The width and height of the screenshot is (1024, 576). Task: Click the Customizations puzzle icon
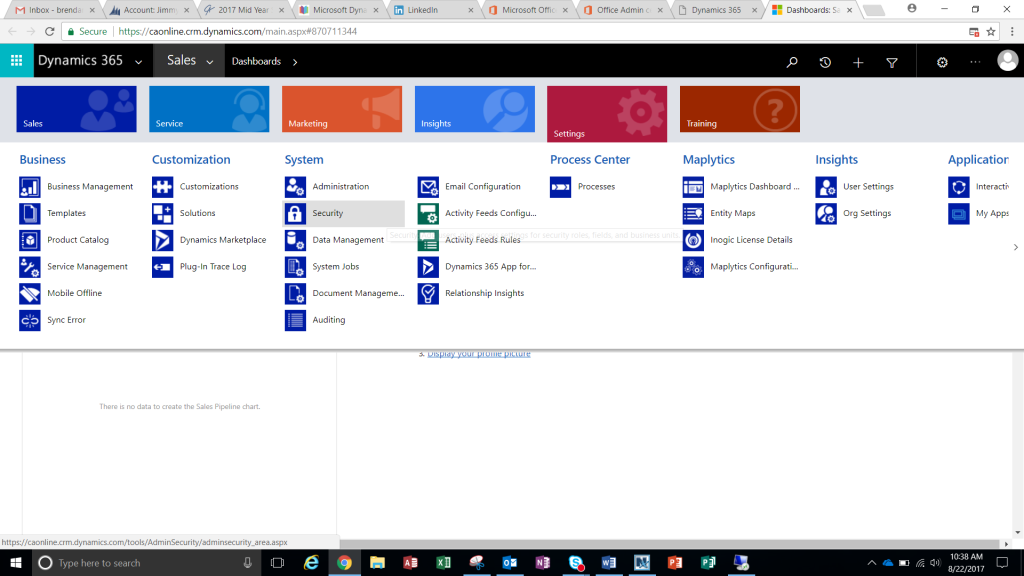coord(163,187)
